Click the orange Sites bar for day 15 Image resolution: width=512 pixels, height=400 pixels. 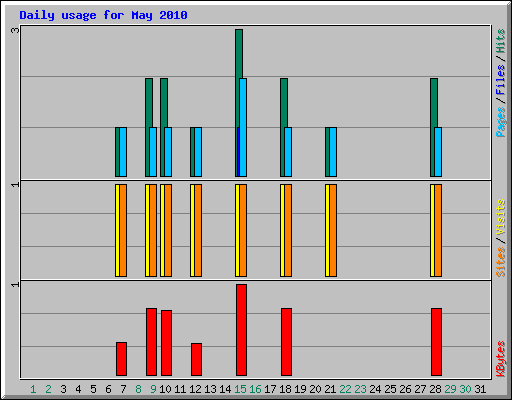pyautogui.click(x=243, y=230)
